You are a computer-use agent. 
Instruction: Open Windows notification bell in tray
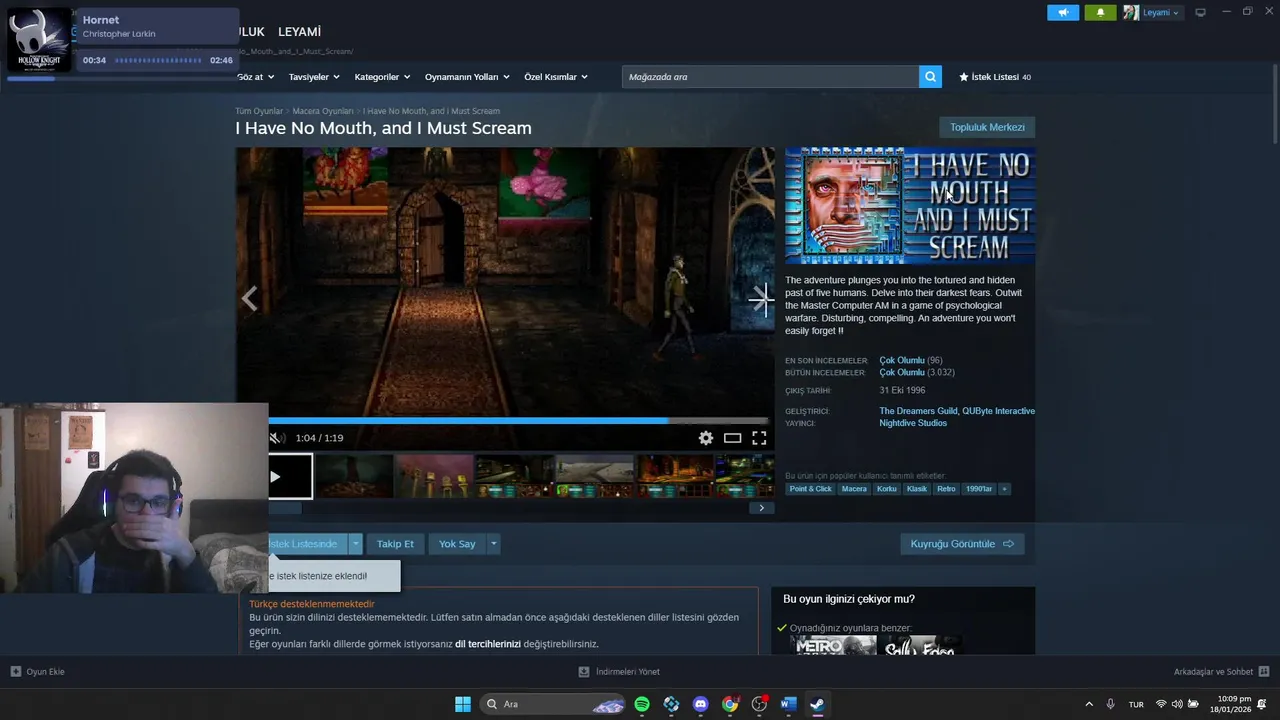point(1262,704)
